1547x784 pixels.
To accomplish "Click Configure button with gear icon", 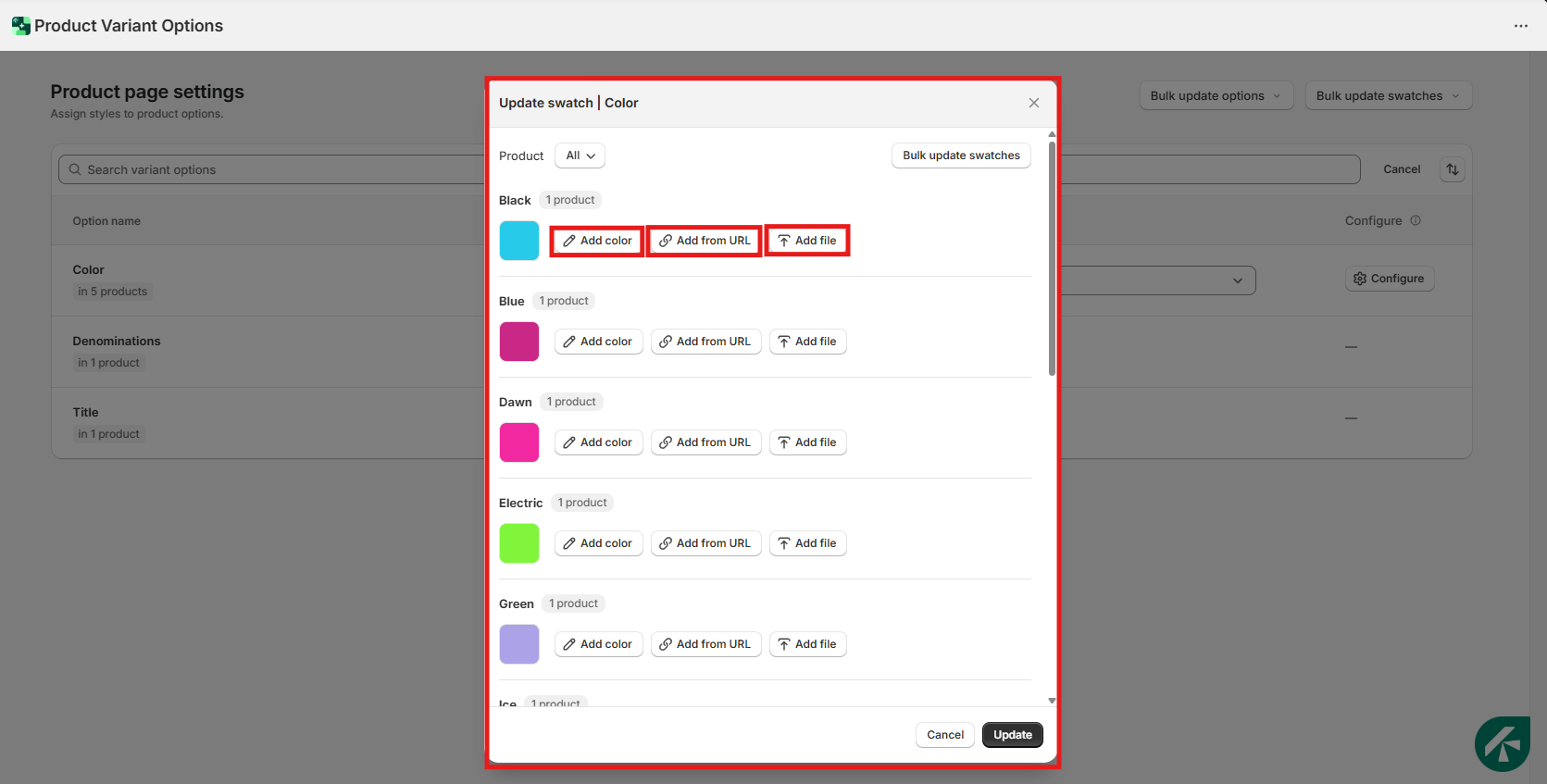I will 1389,279.
